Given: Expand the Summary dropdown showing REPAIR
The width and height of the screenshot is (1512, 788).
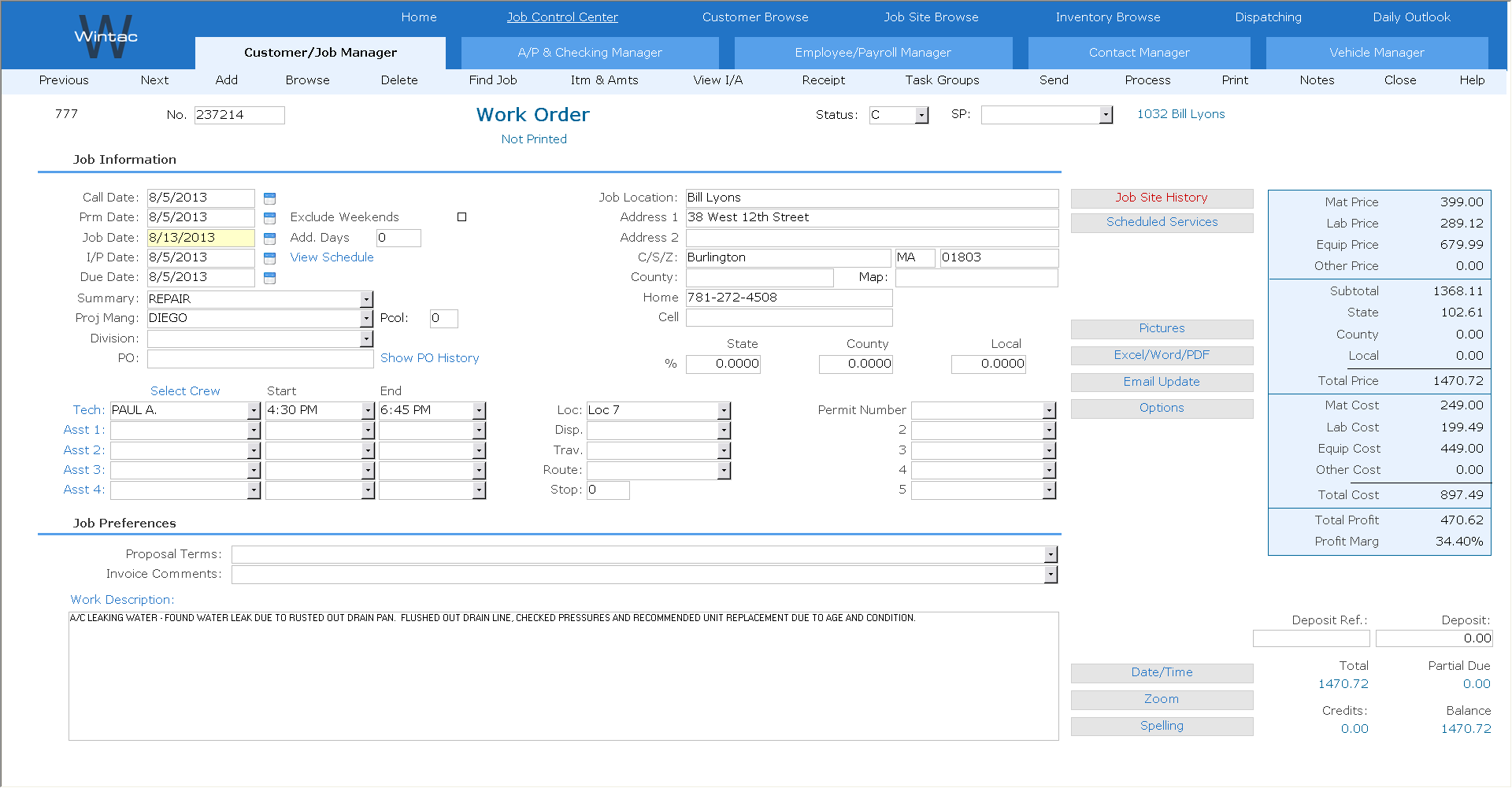Looking at the screenshot, I should pyautogui.click(x=366, y=299).
